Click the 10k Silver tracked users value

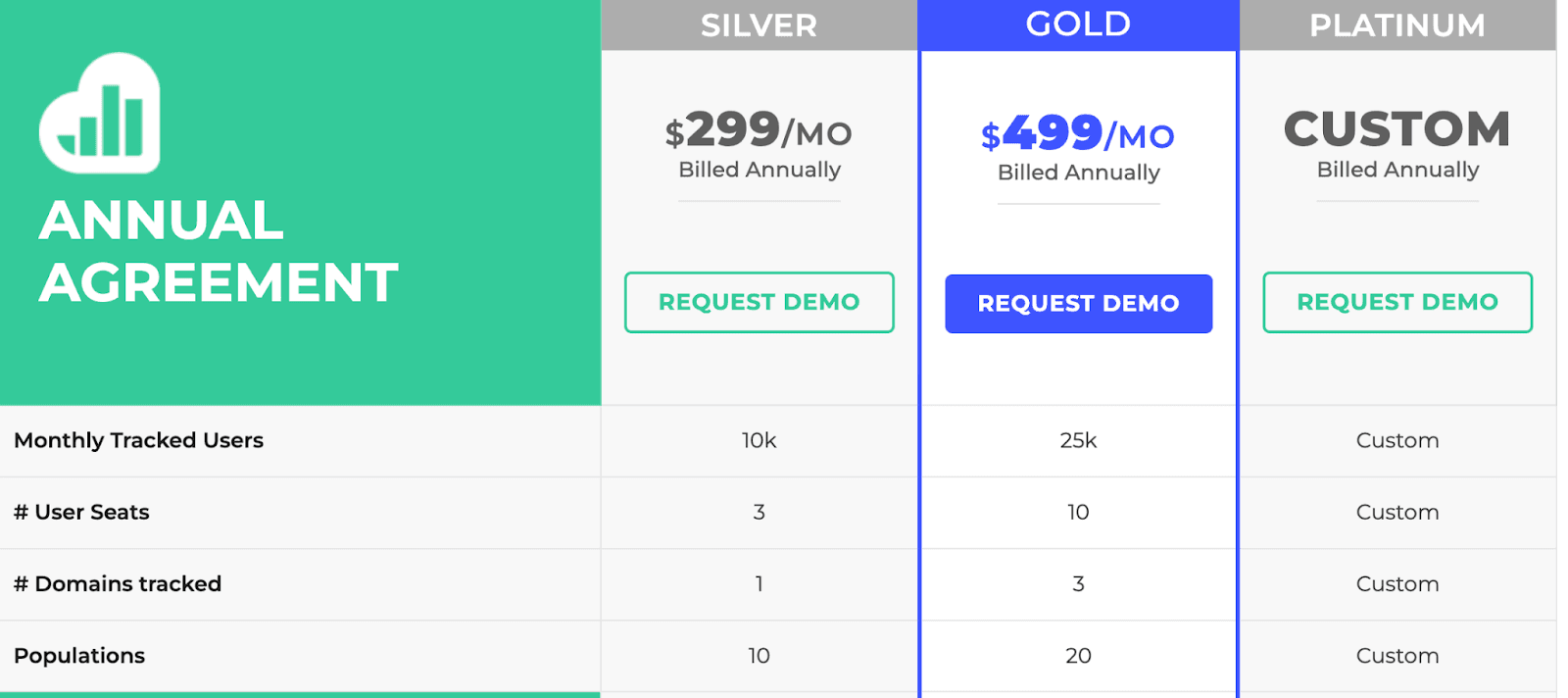pyautogui.click(x=759, y=440)
